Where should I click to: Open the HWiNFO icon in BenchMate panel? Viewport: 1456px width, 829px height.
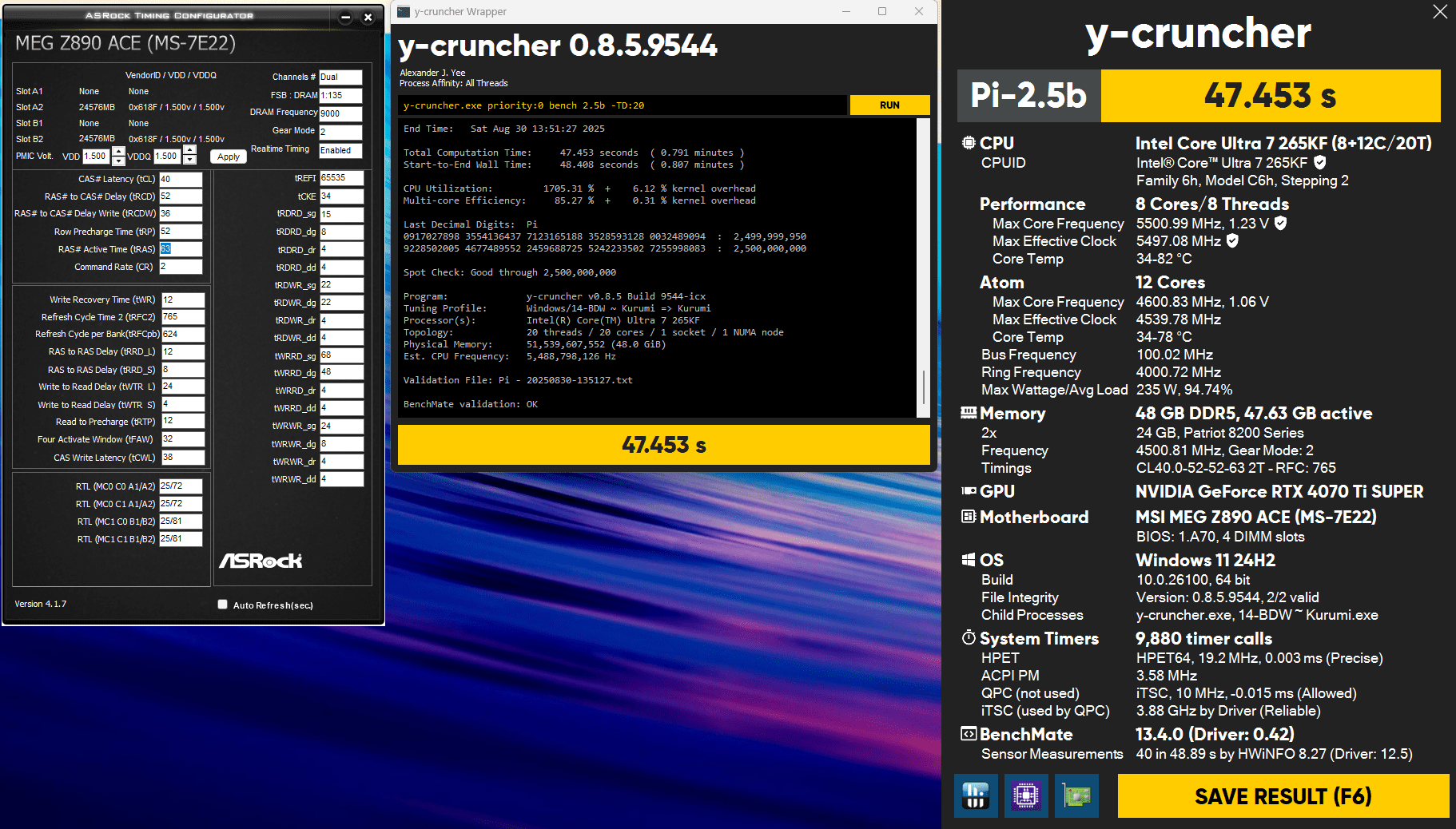[x=976, y=795]
